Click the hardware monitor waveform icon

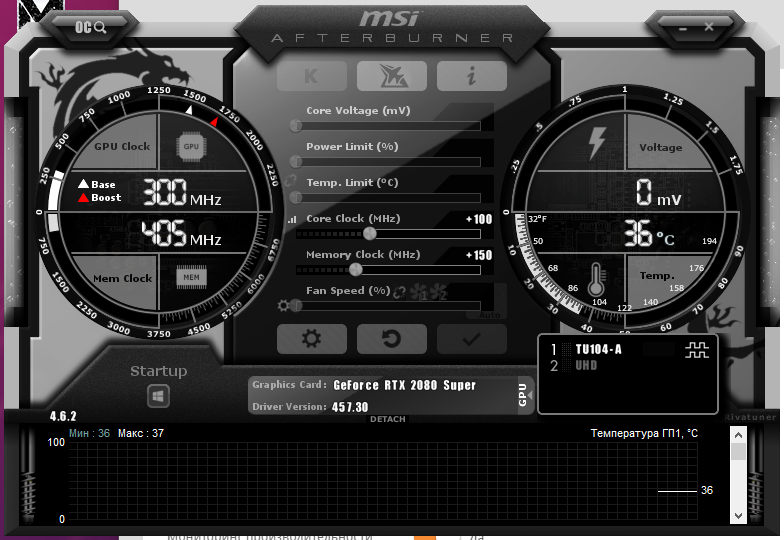(696, 350)
